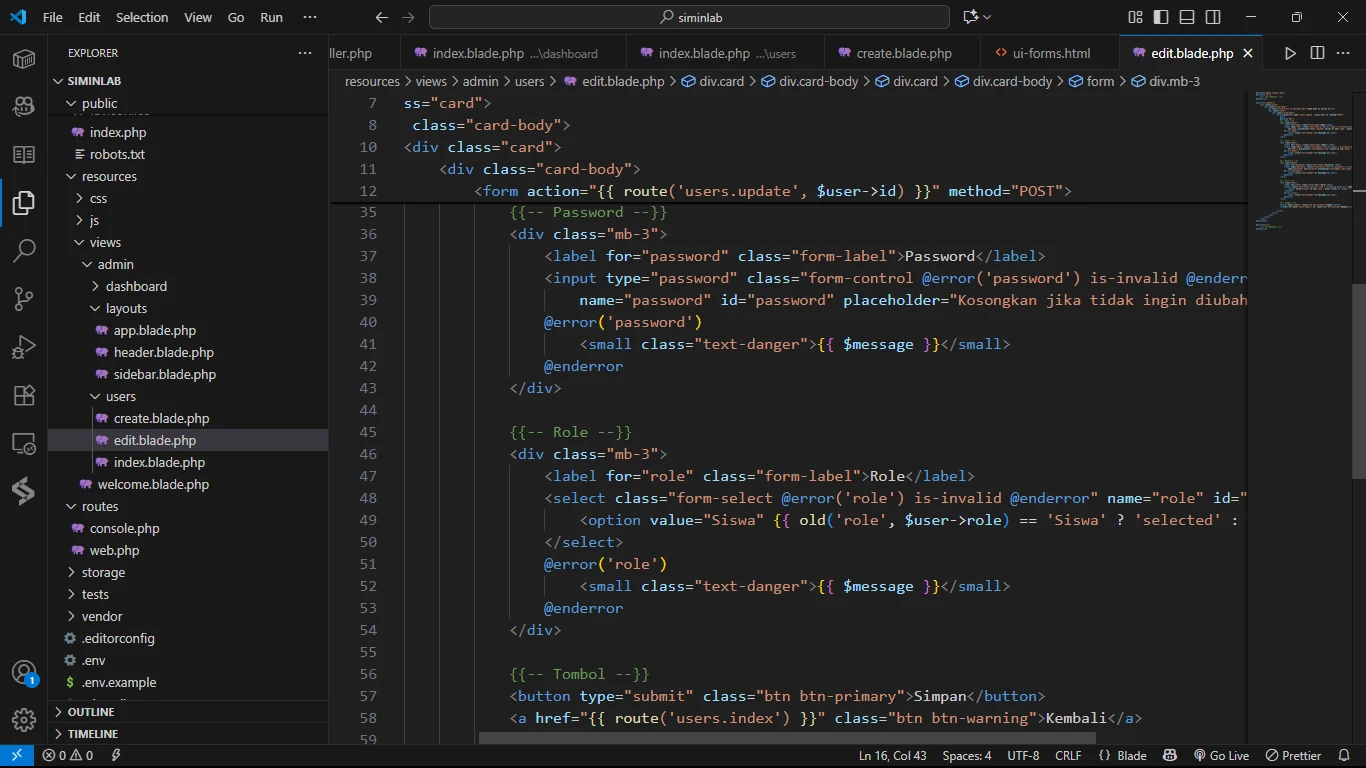
Task: Click the Manage gear icon
Action: tap(24, 719)
